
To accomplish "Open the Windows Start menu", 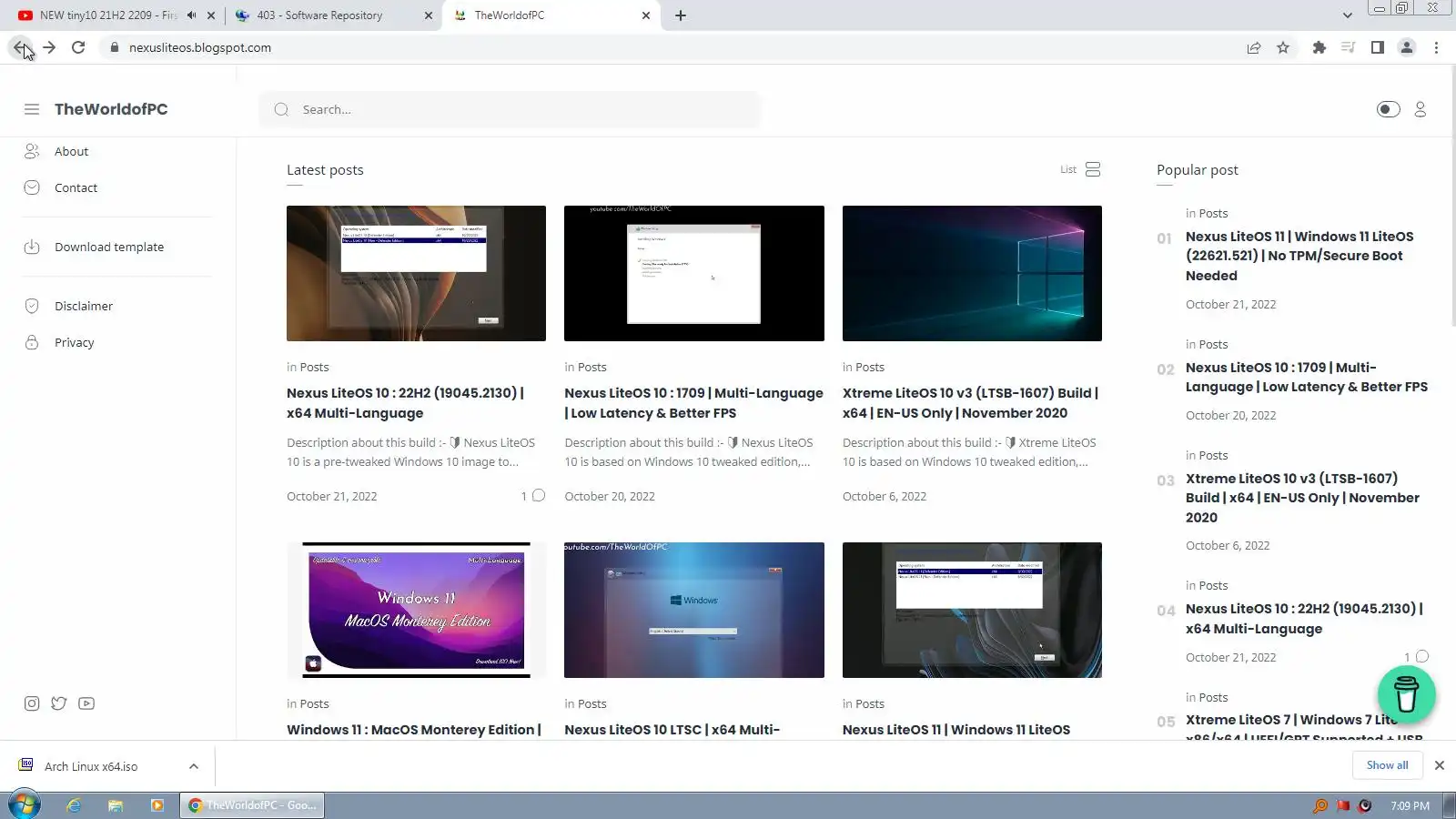I will point(25,805).
